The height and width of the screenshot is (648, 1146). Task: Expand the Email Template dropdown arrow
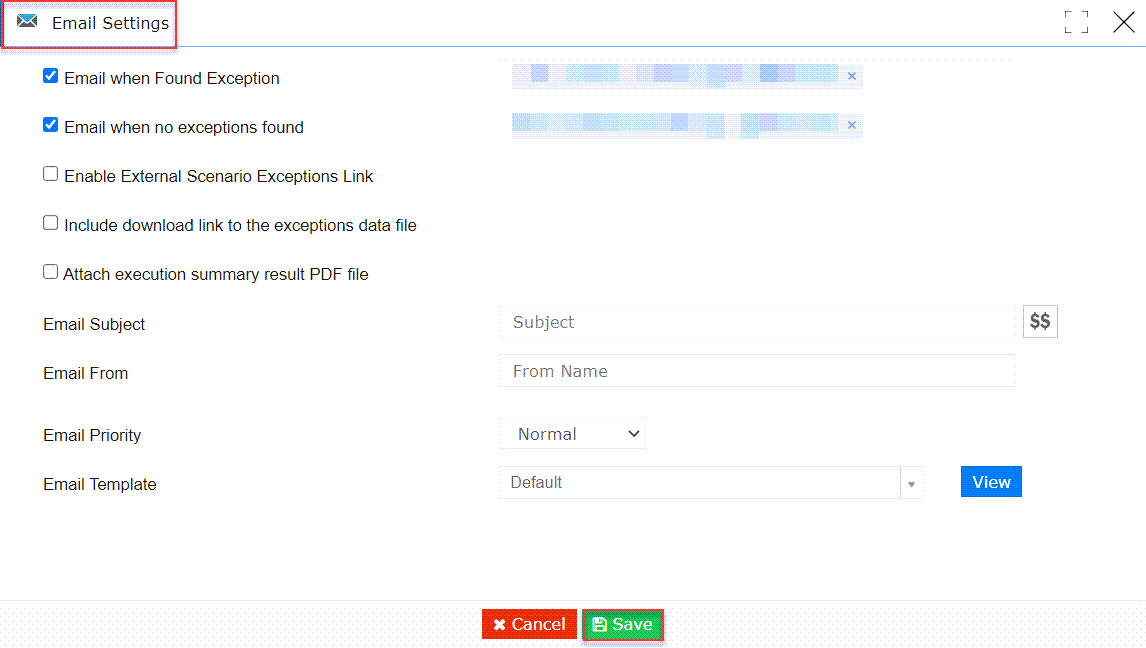911,483
